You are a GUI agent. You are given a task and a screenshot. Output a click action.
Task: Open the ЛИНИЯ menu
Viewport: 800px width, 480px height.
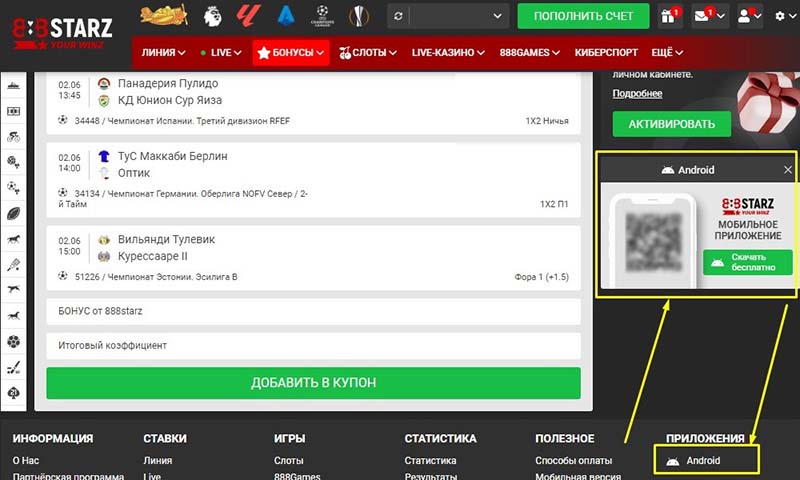pyautogui.click(x=163, y=53)
